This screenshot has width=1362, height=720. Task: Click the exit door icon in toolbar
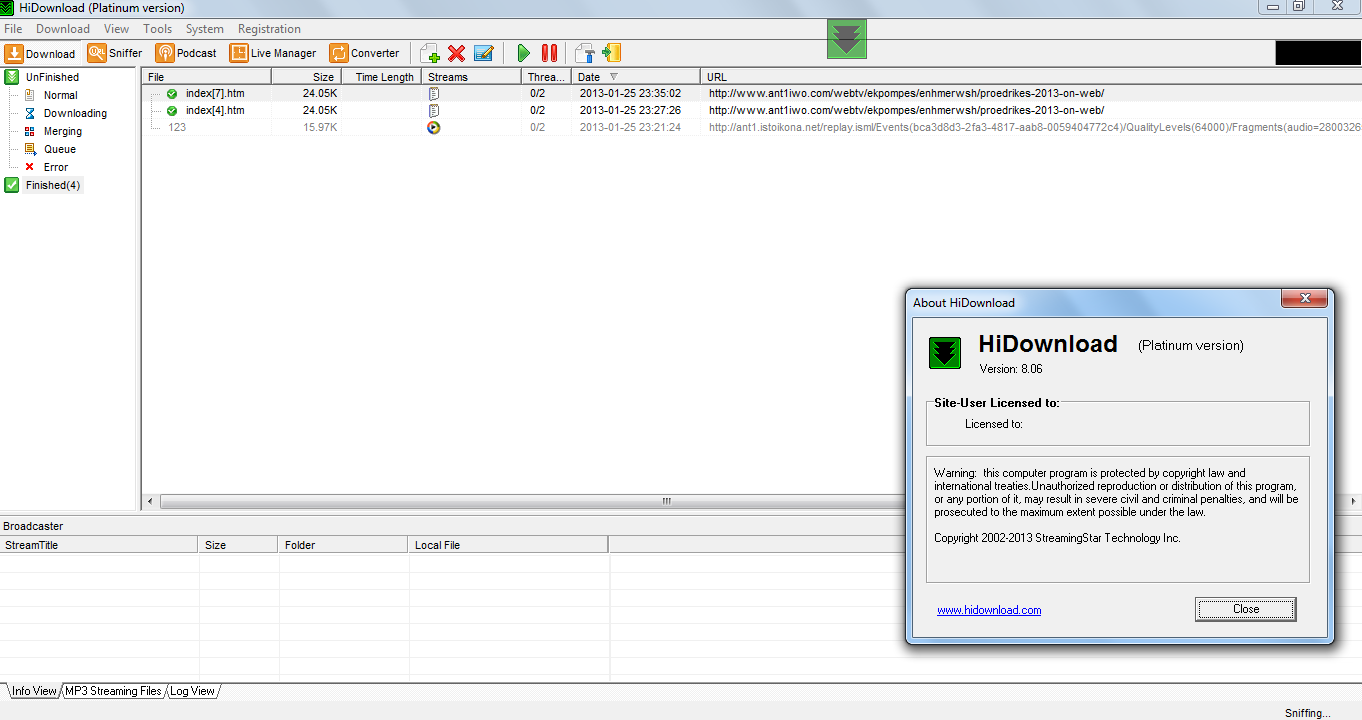(612, 53)
